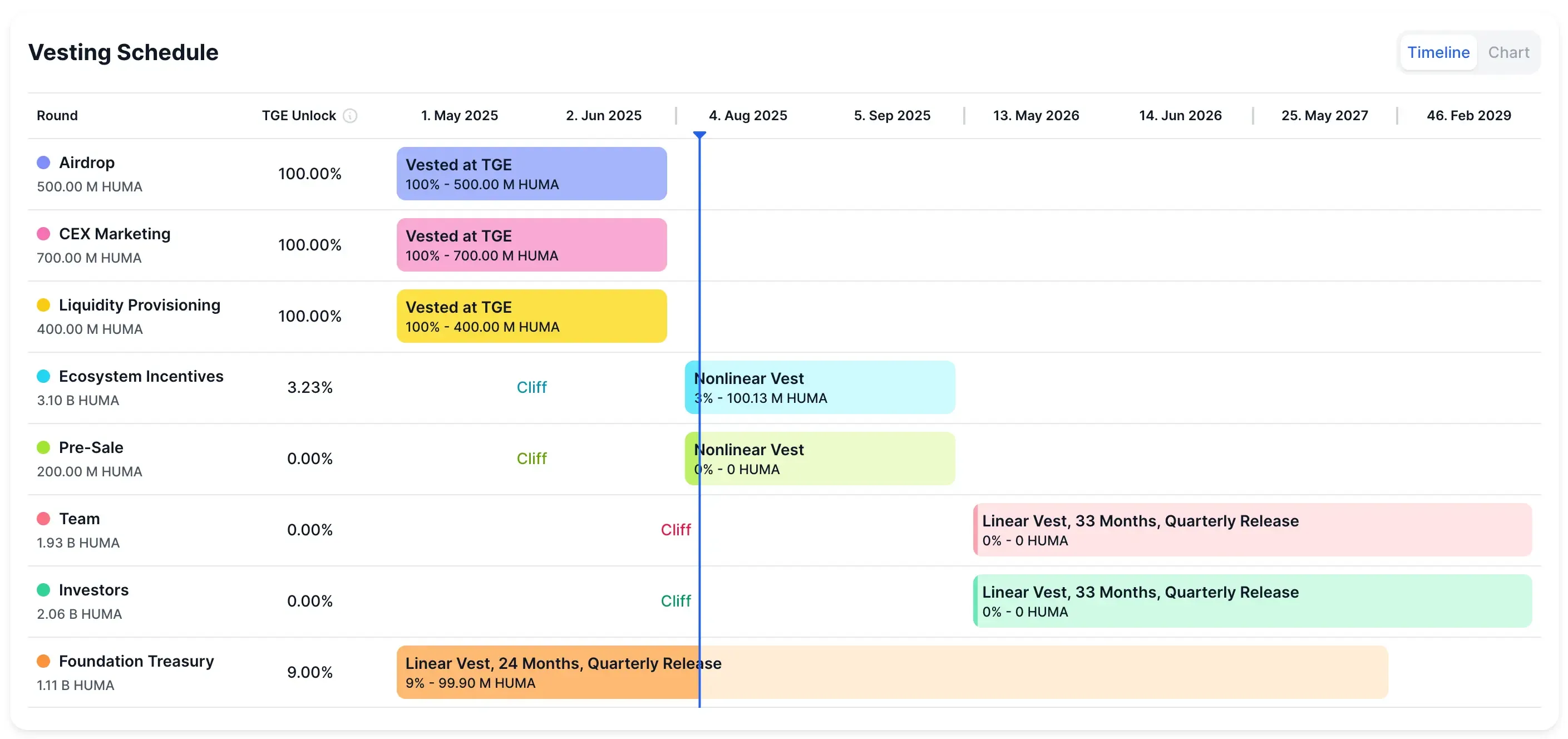Click the Team Linear Vest bar
The image size is (1568, 739).
[1252, 530]
